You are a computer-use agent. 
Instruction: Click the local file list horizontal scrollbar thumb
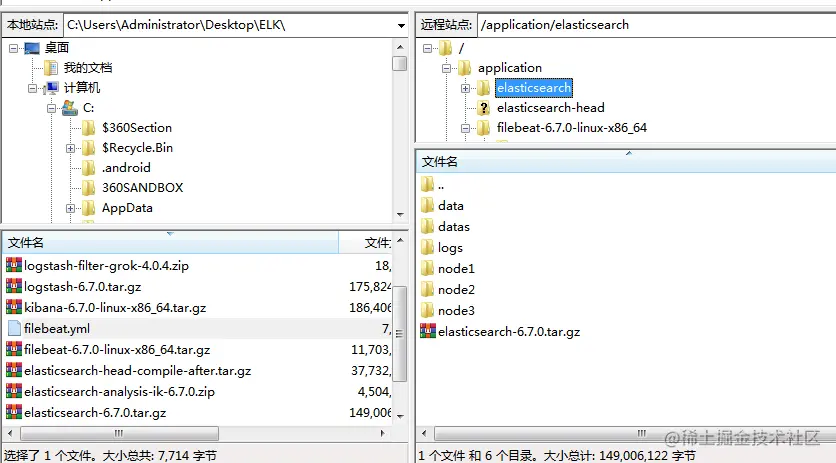coord(119,433)
